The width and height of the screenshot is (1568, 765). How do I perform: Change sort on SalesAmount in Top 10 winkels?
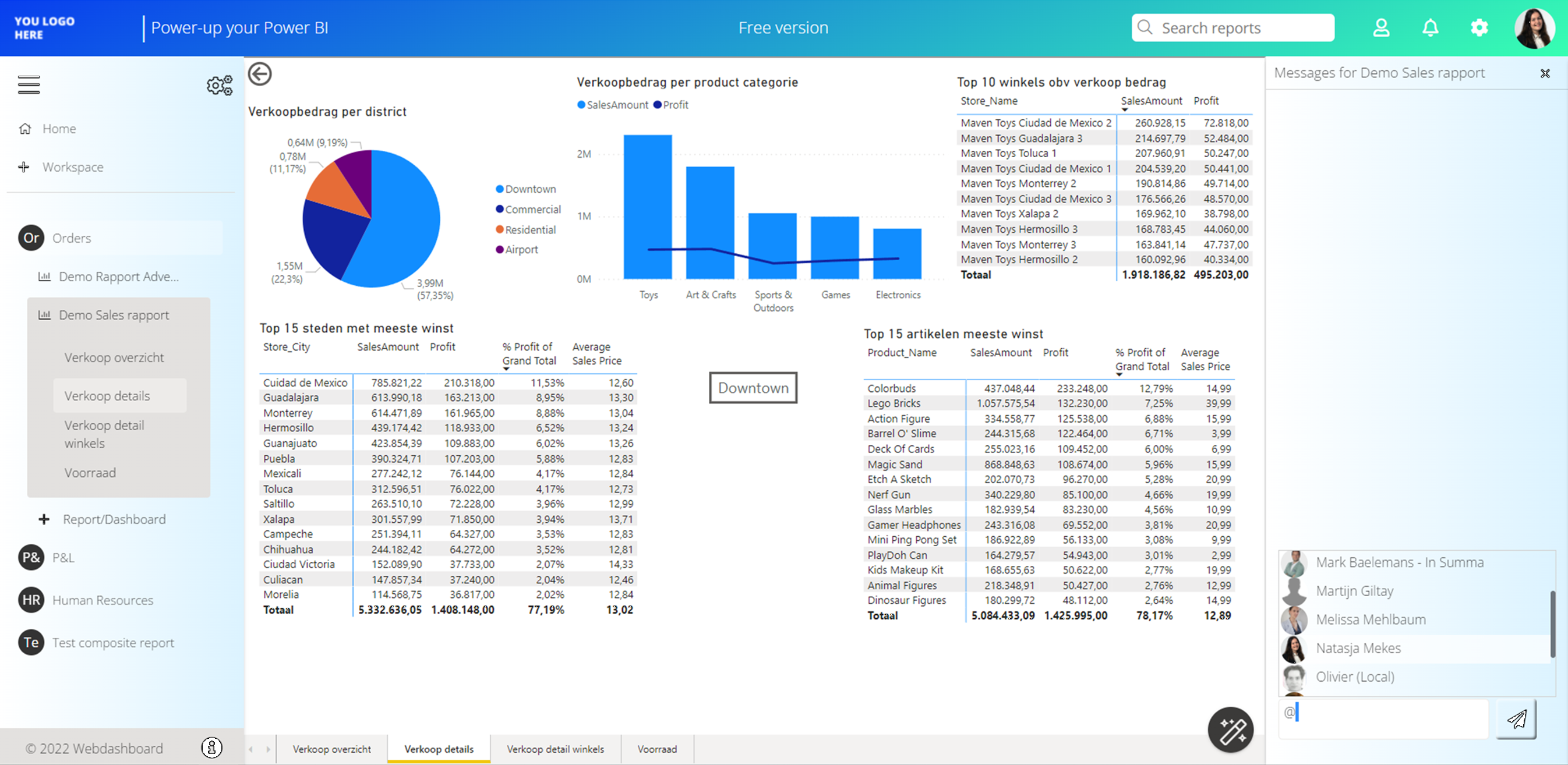click(1151, 101)
